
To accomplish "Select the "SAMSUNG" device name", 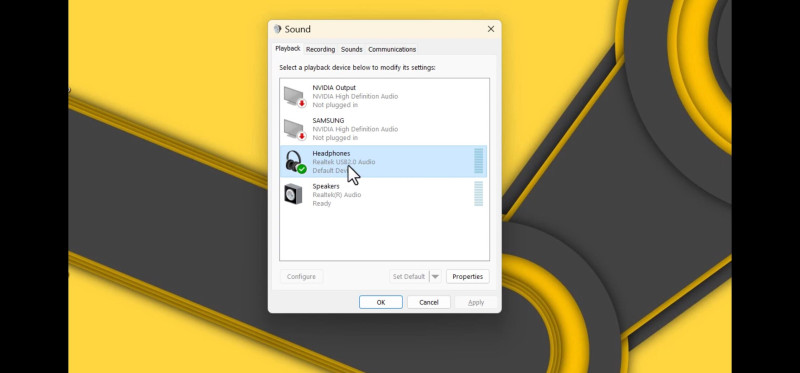I will 328,120.
